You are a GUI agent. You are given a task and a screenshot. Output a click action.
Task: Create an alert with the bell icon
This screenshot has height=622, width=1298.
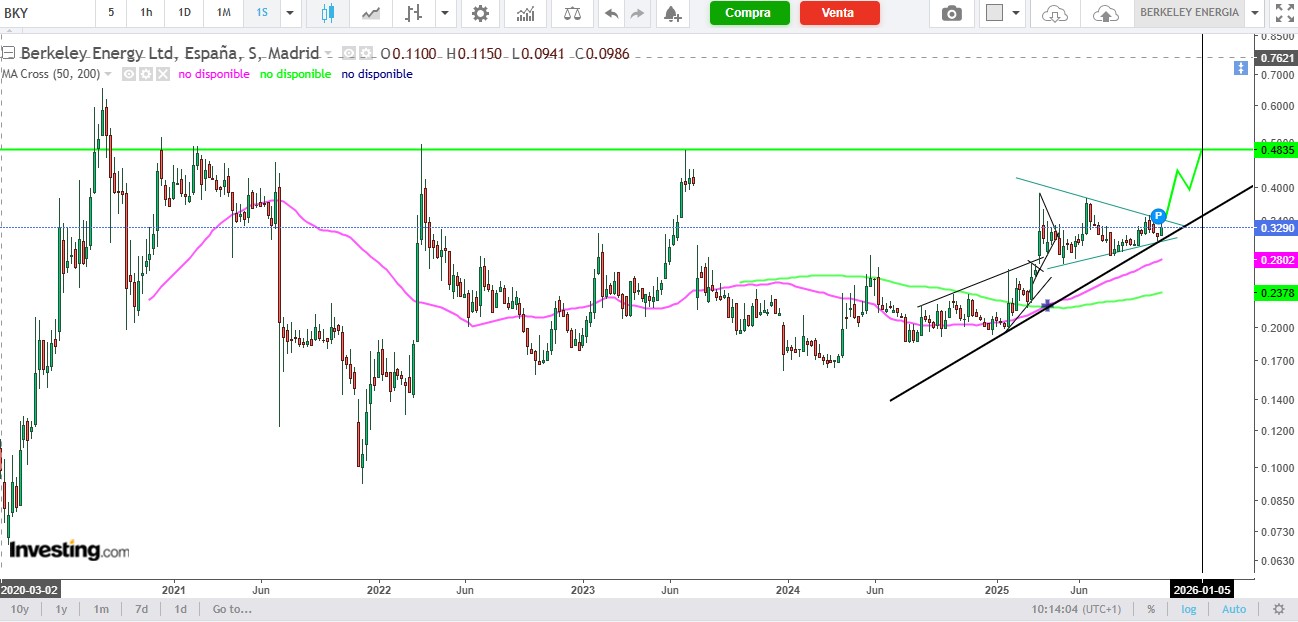pos(672,13)
